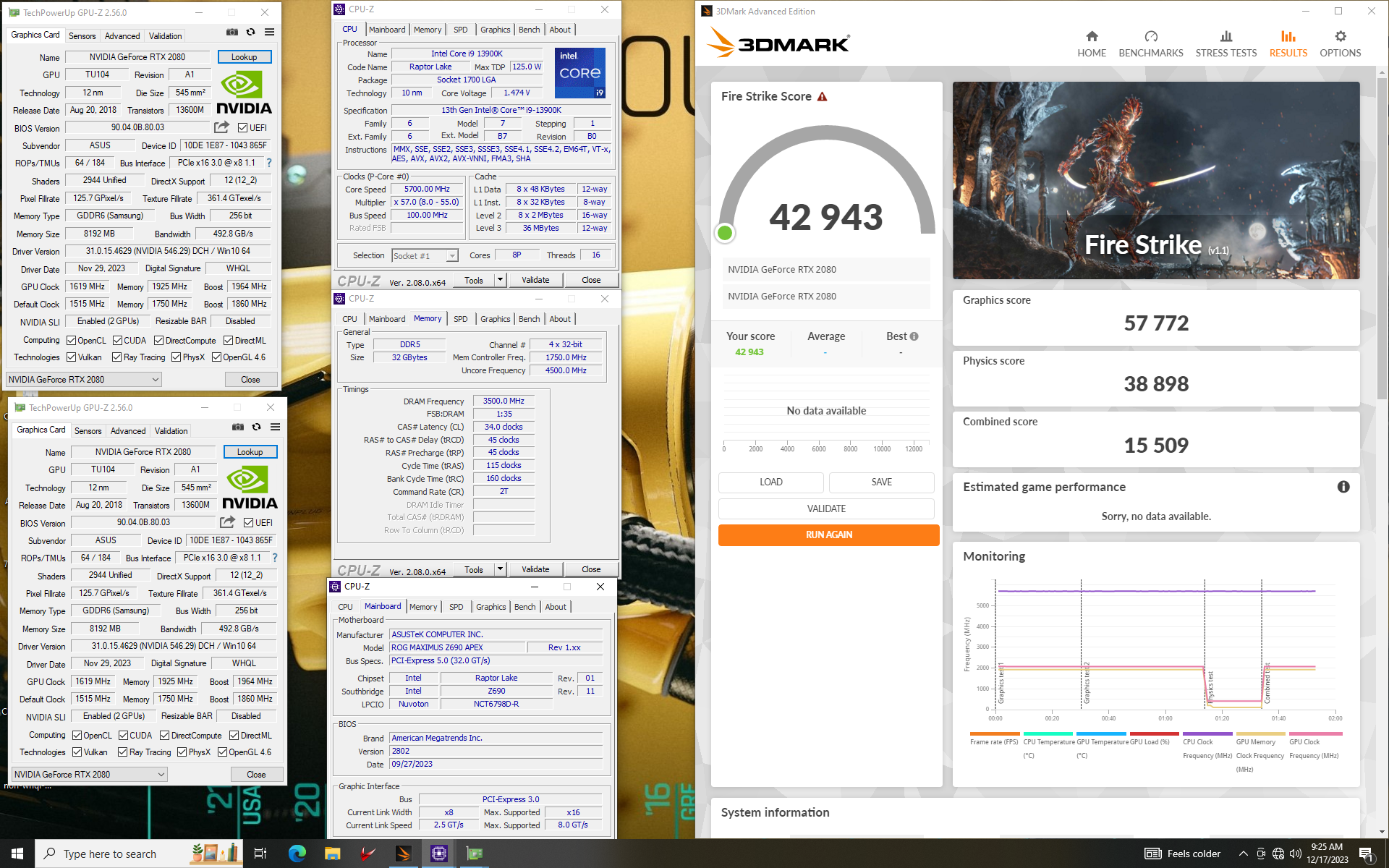
Task: Open 3DMark OPTIONS gear
Action: pos(1340,44)
